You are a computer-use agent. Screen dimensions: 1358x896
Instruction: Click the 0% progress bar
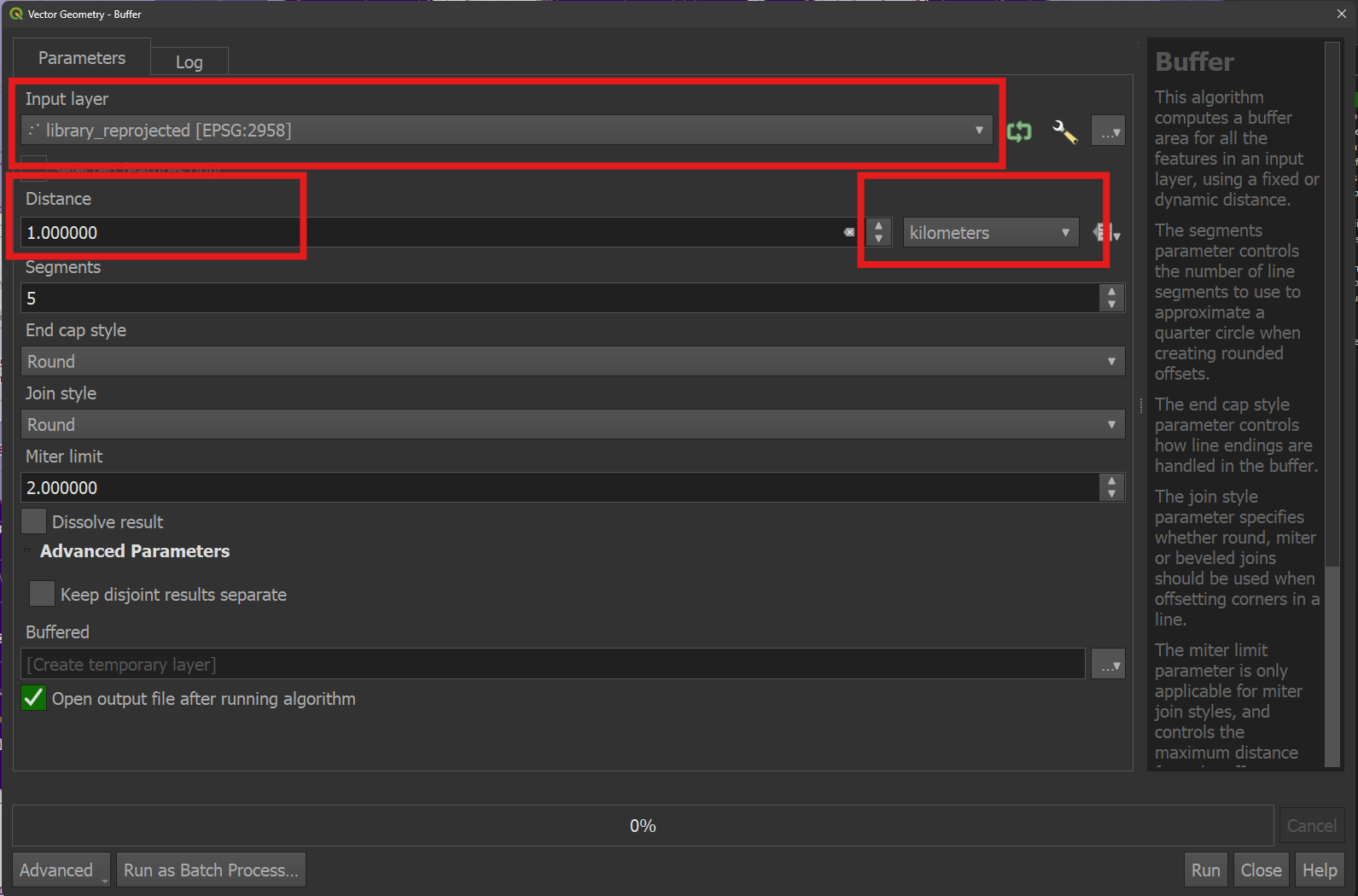pyautogui.click(x=643, y=825)
